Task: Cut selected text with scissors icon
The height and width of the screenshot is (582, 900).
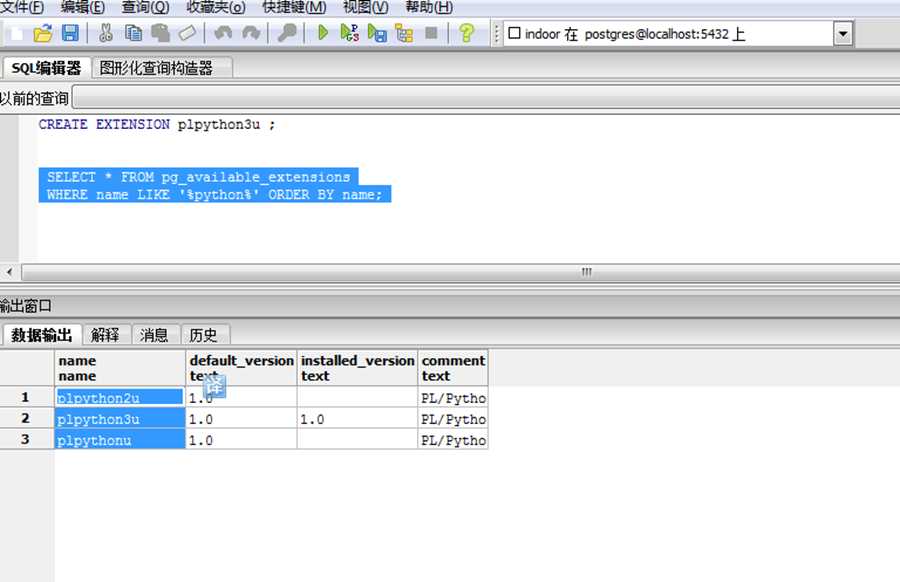Action: (x=106, y=33)
